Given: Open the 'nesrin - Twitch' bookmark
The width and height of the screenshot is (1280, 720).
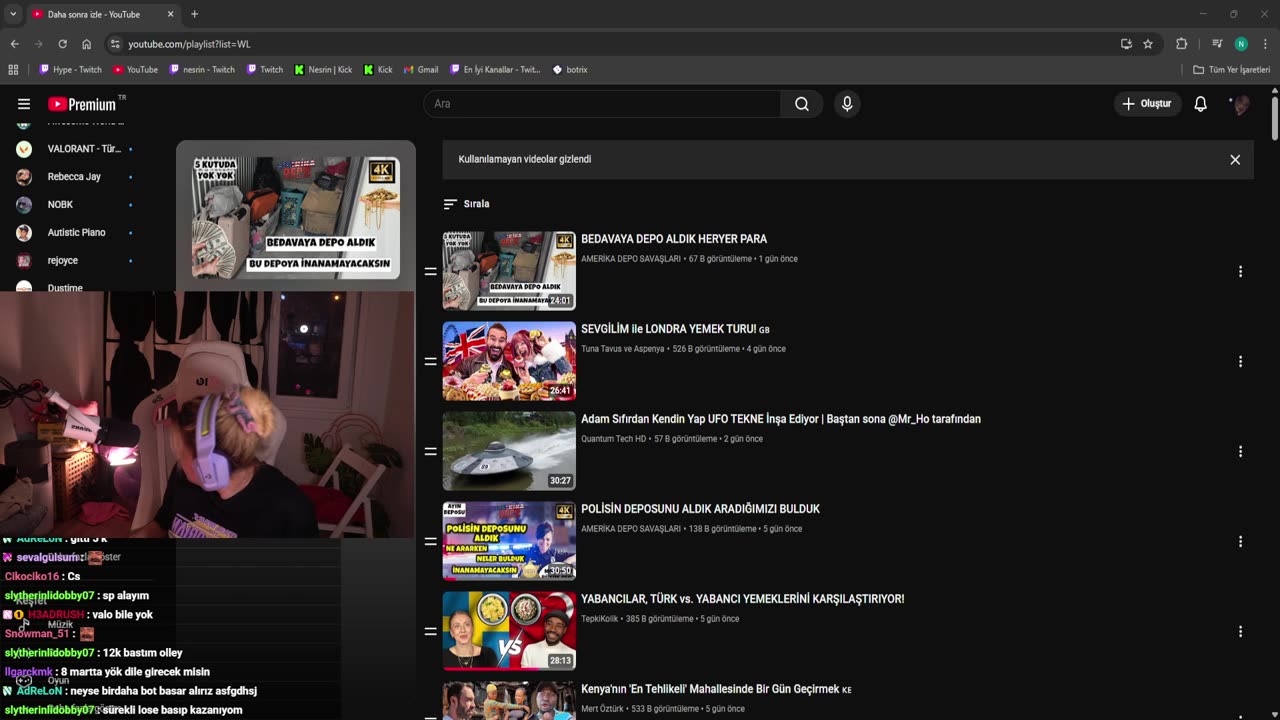Looking at the screenshot, I should tap(202, 70).
